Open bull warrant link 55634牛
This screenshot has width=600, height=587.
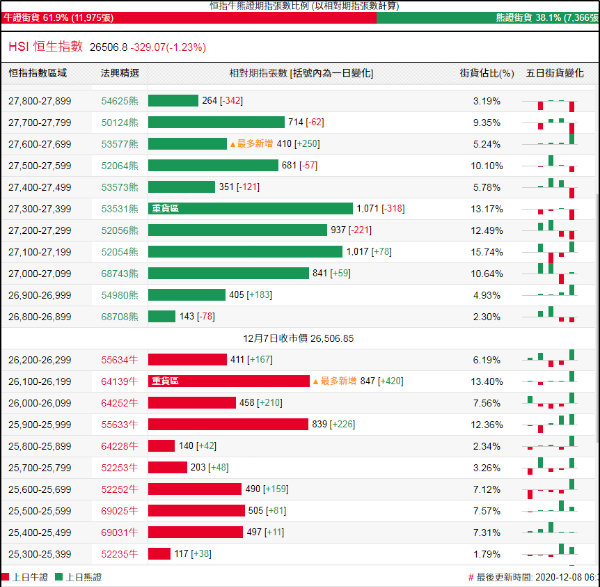tap(119, 360)
